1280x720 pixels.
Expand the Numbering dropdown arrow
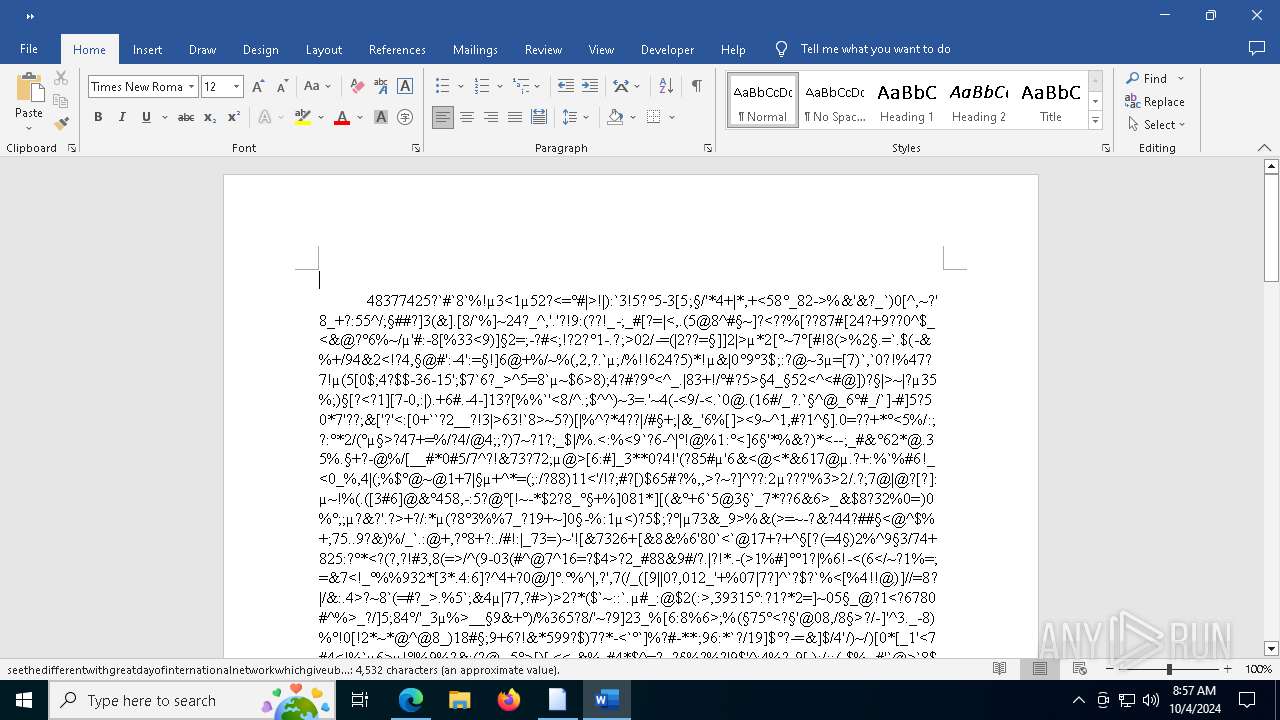click(499, 87)
